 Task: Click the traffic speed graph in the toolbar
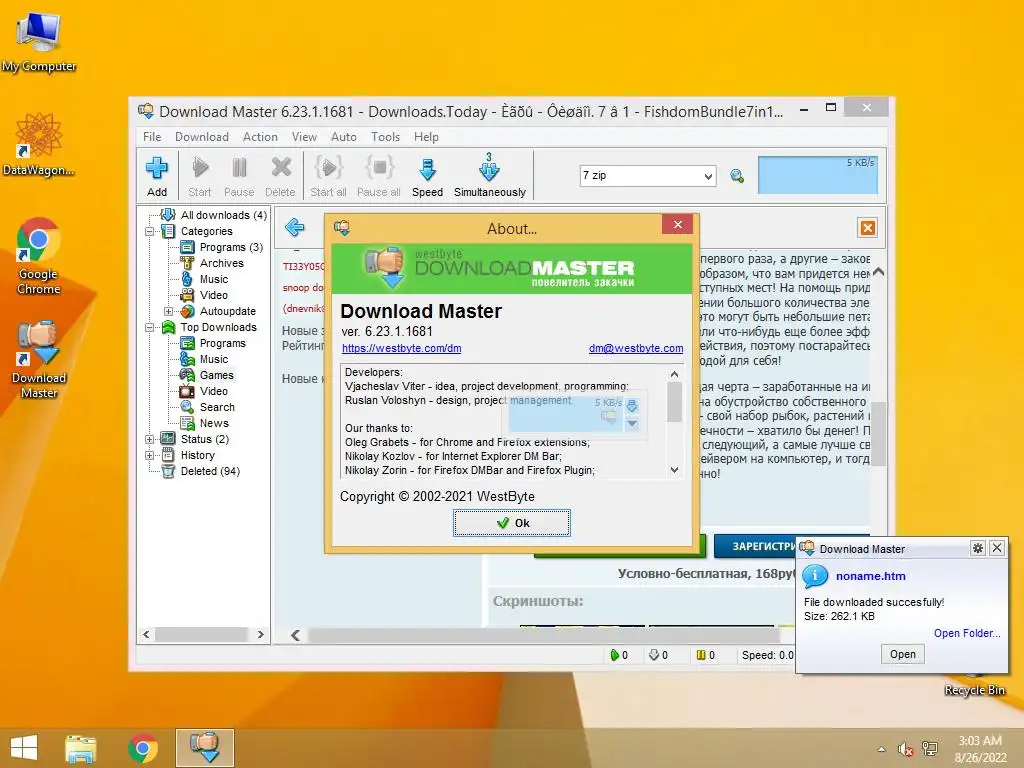[x=818, y=175]
